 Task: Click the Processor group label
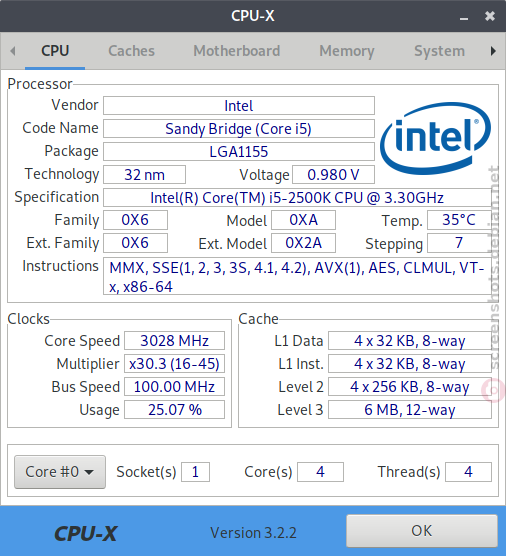pos(40,84)
